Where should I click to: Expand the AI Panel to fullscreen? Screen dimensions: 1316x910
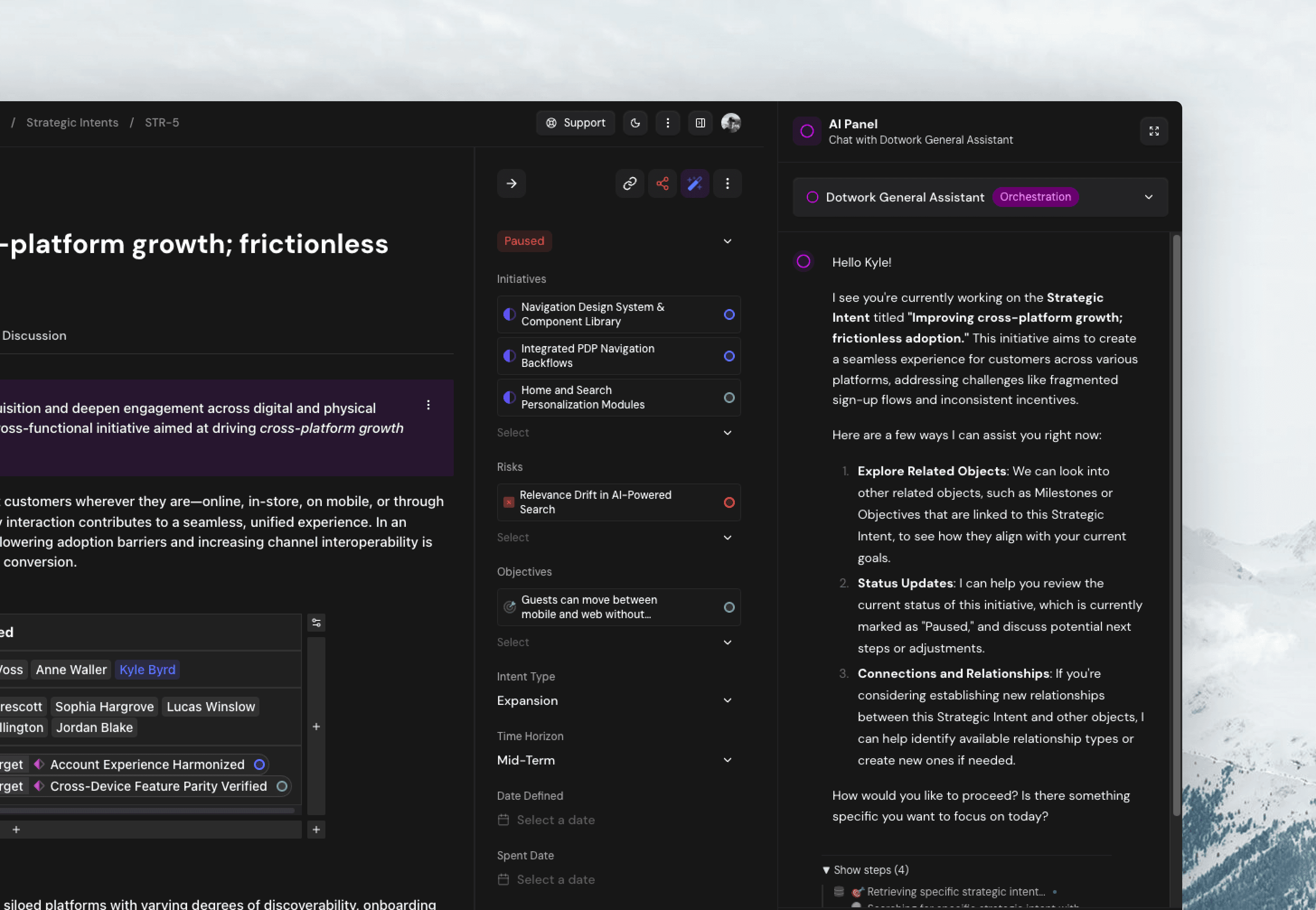1153,132
